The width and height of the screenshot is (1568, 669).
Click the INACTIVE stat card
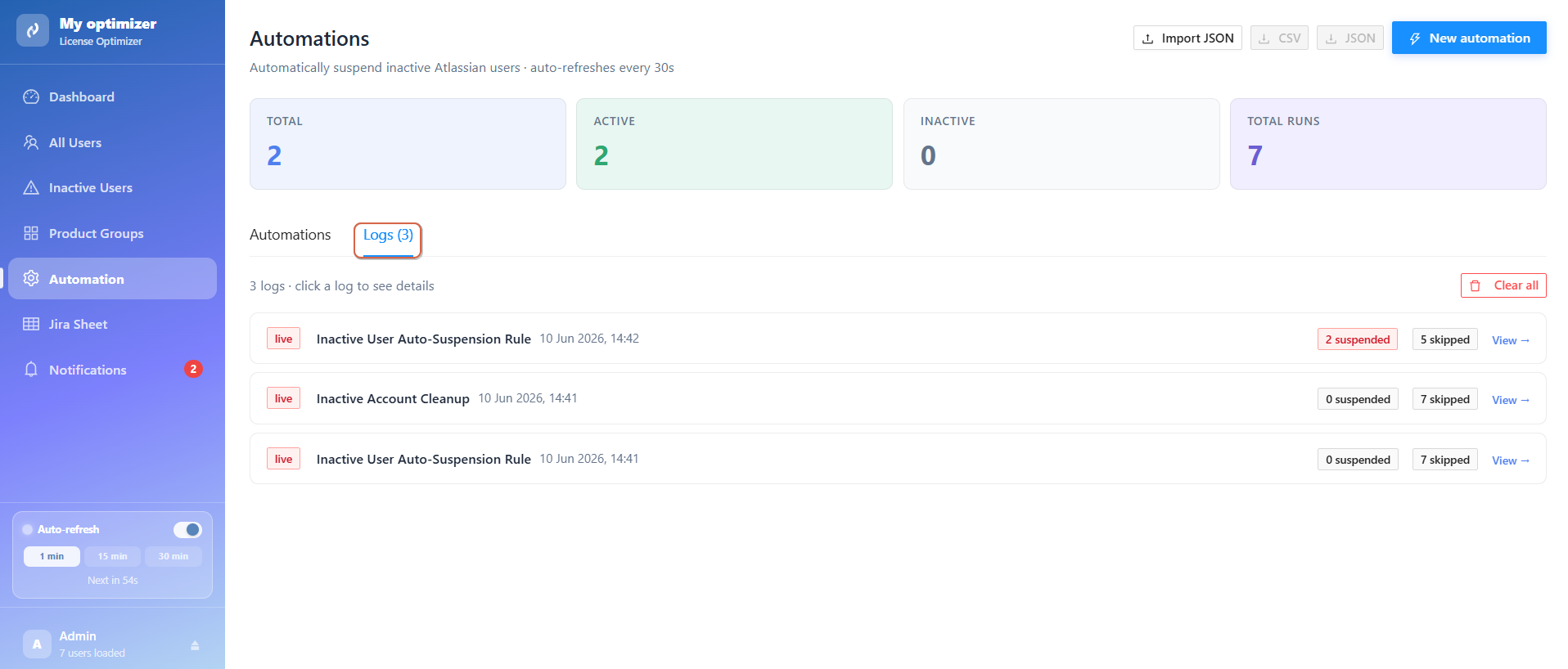coord(1061,144)
